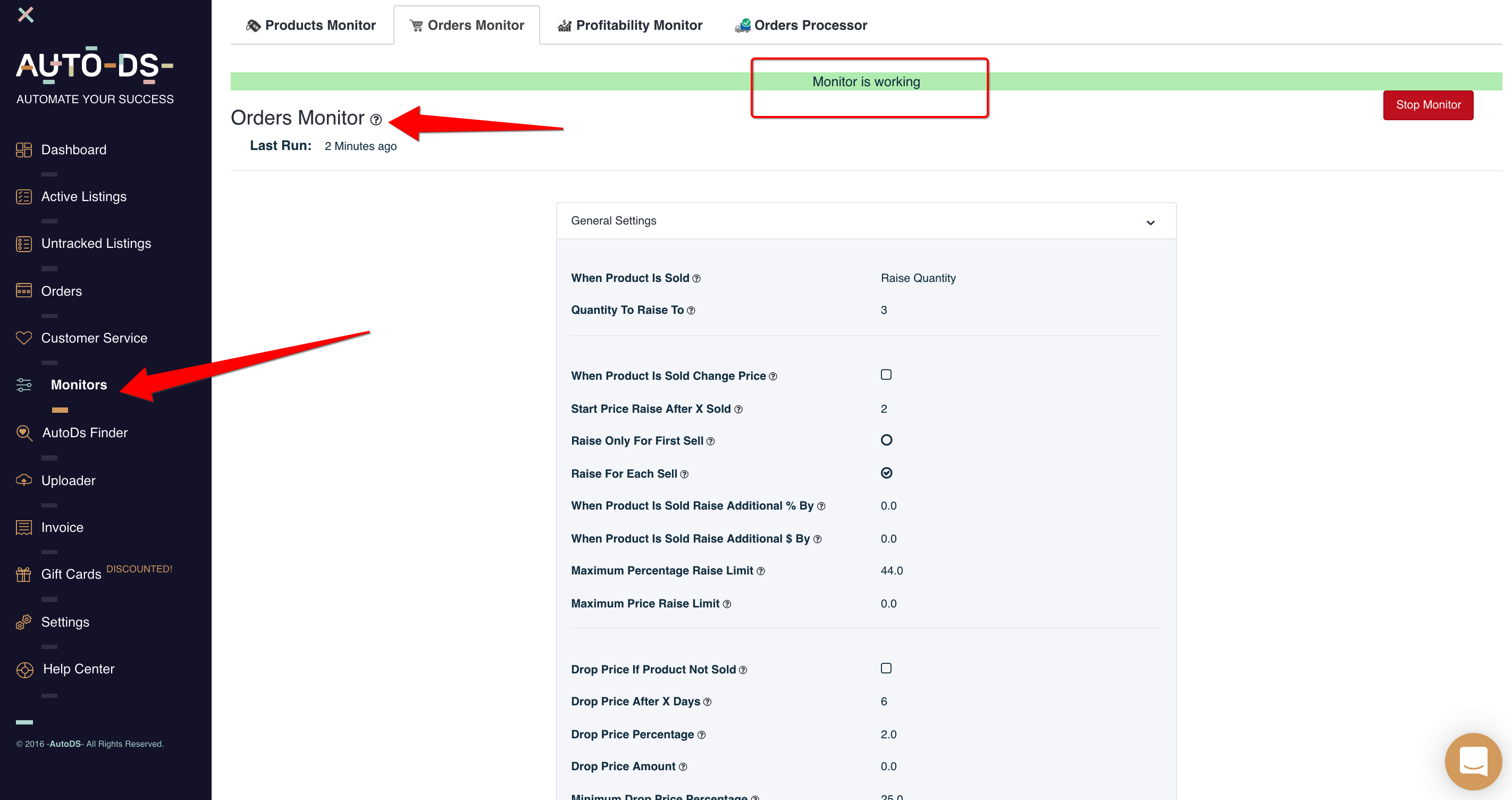The height and width of the screenshot is (800, 1512).
Task: Click help icon for Raise Additional $ By
Action: [818, 540]
